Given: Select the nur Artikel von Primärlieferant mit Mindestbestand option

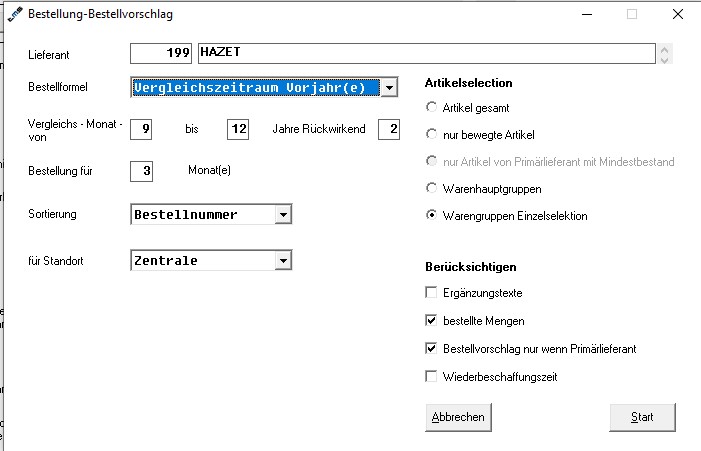Looking at the screenshot, I should click(x=431, y=161).
